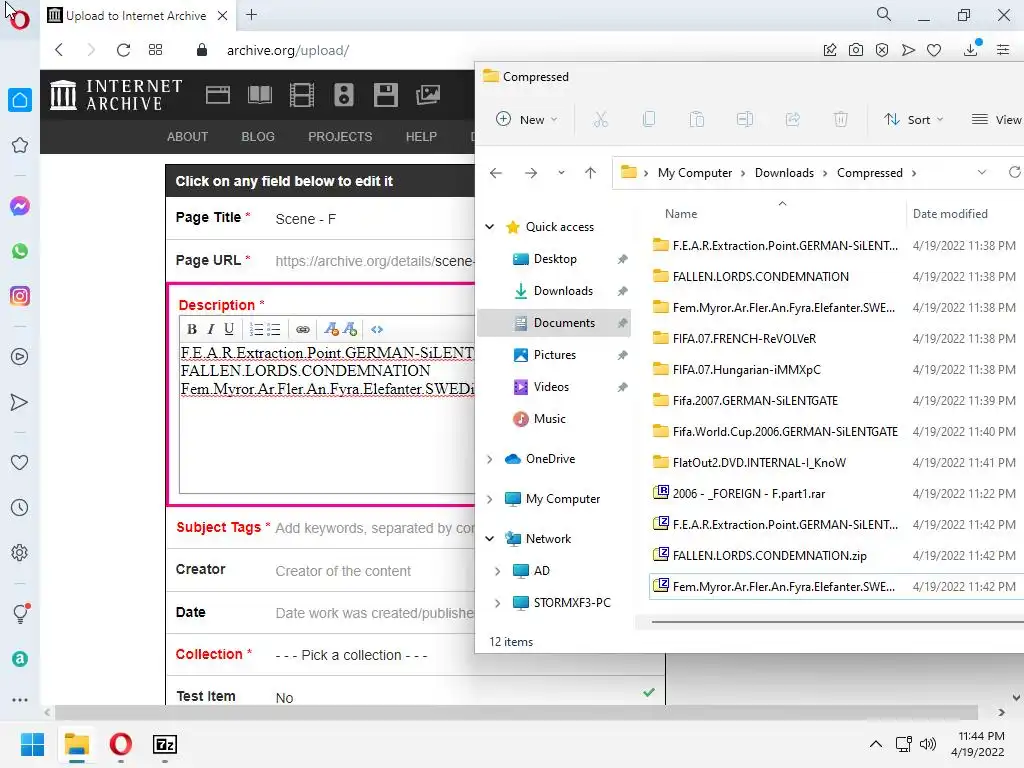Viewport: 1024px width, 768px height.
Task: Apply italic in description editor
Action: click(x=210, y=329)
